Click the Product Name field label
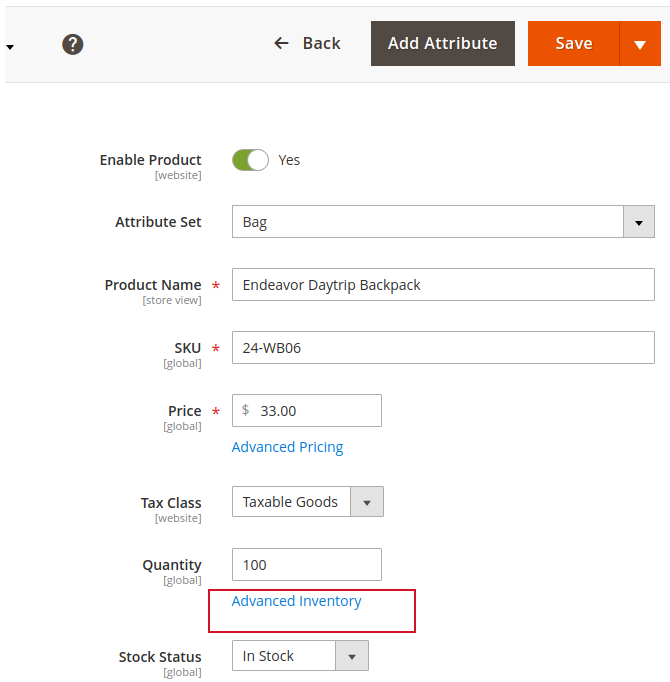670x682 pixels. [152, 285]
